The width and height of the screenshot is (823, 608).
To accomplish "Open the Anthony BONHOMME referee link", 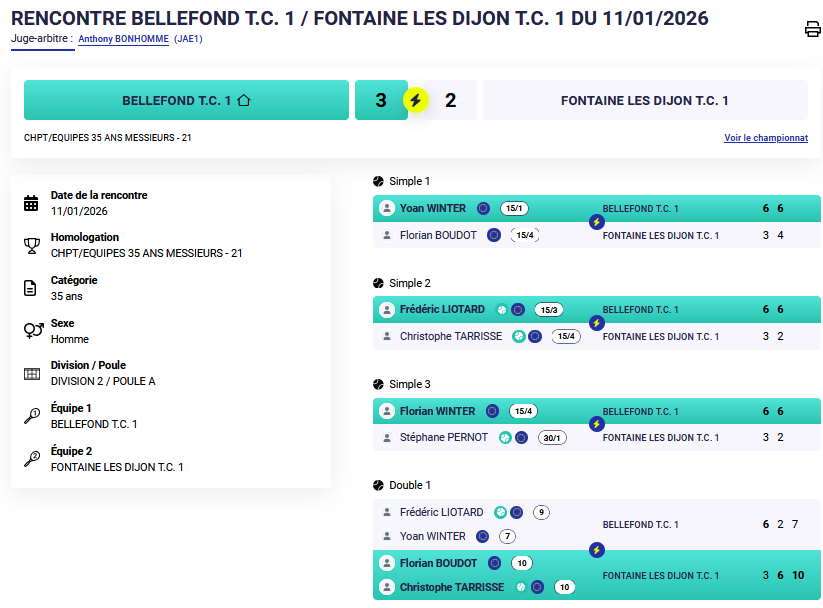I will pos(124,39).
